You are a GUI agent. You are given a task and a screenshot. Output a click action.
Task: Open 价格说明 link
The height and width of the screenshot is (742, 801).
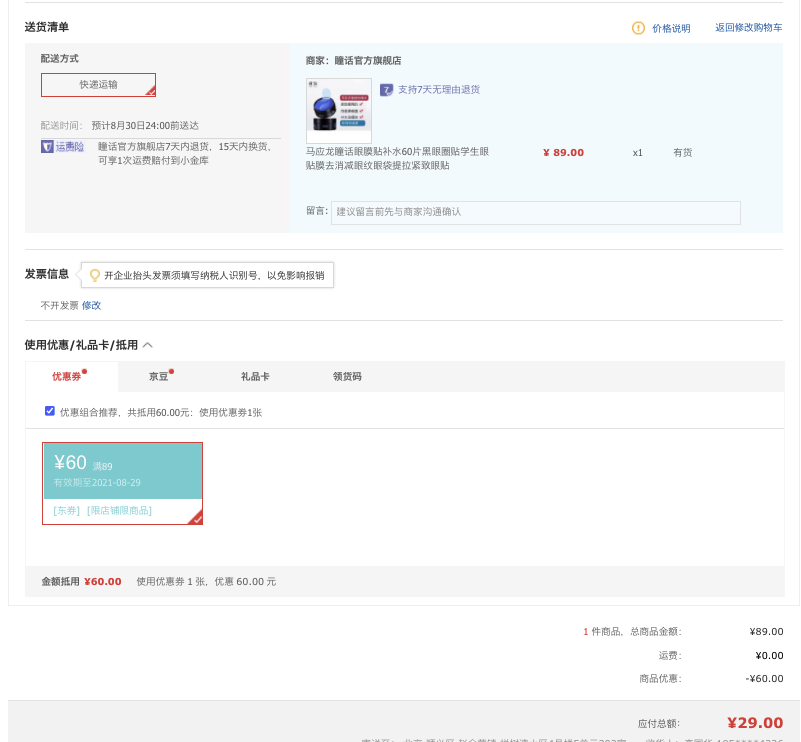671,29
